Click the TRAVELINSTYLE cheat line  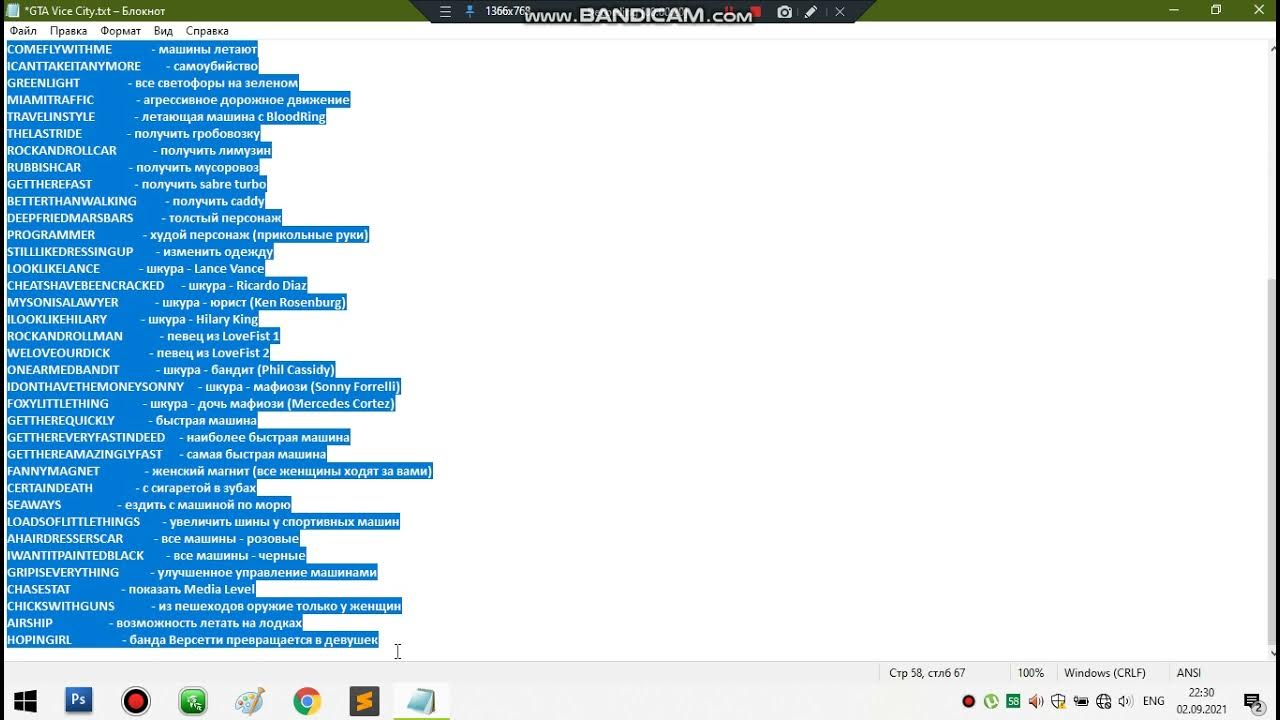point(167,117)
